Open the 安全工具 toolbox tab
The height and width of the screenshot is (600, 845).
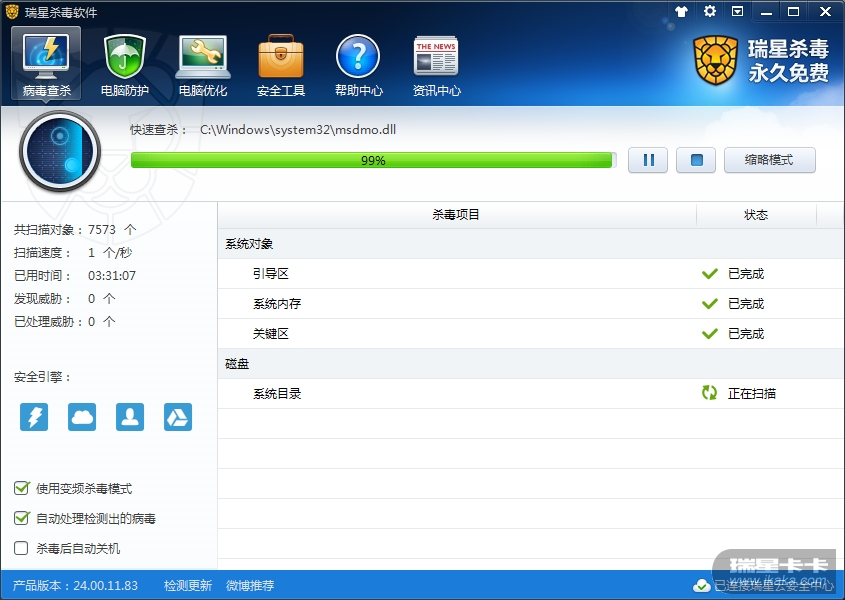coord(281,65)
